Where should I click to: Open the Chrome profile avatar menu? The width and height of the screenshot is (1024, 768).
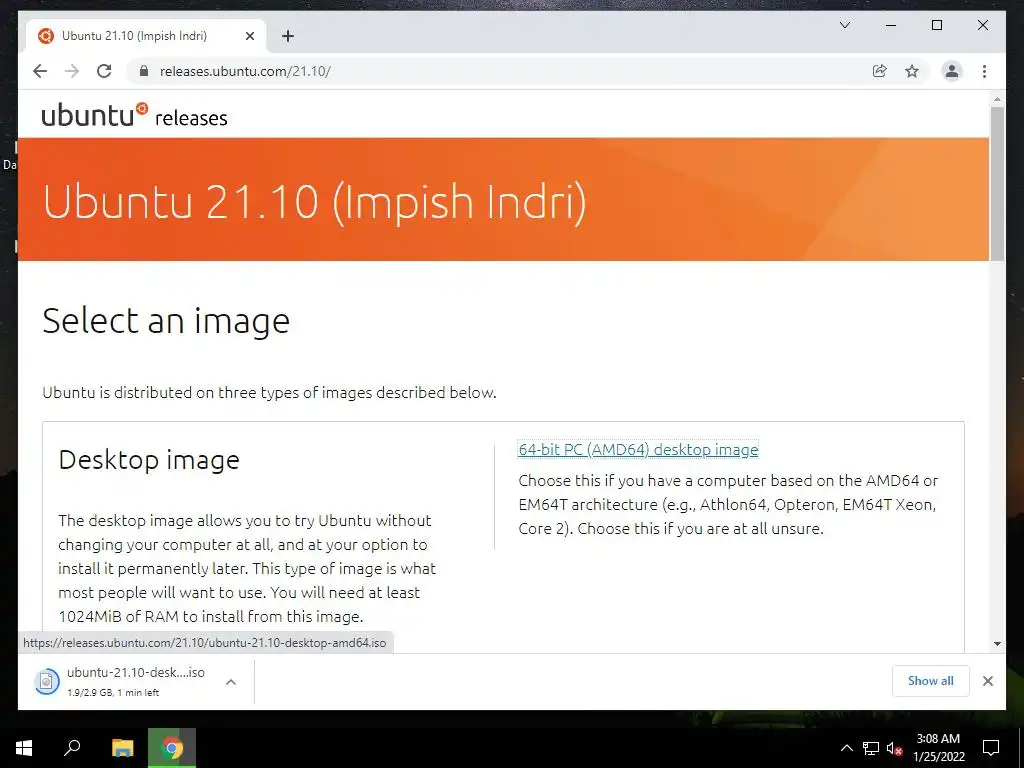point(952,71)
